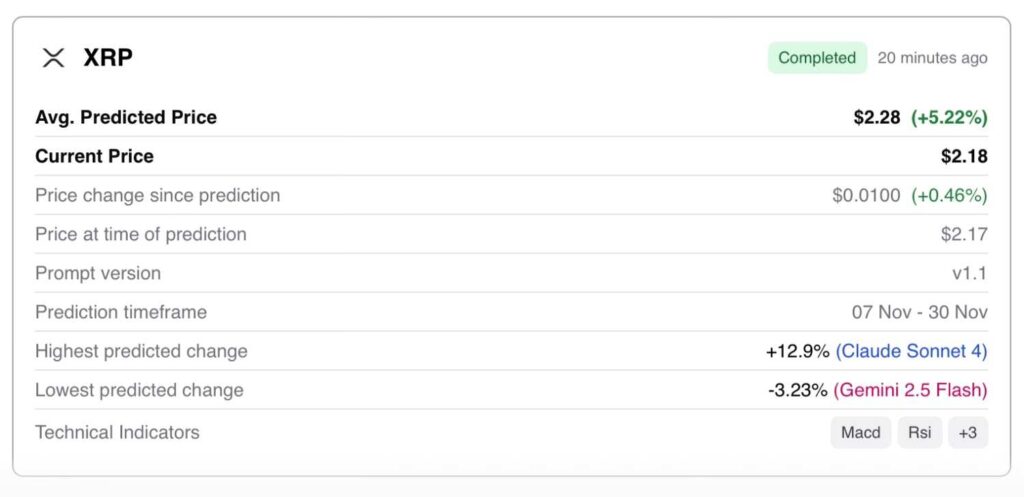Image resolution: width=1024 pixels, height=497 pixels.
Task: Click the +12.9% highest predicted change value
Action: point(797,351)
